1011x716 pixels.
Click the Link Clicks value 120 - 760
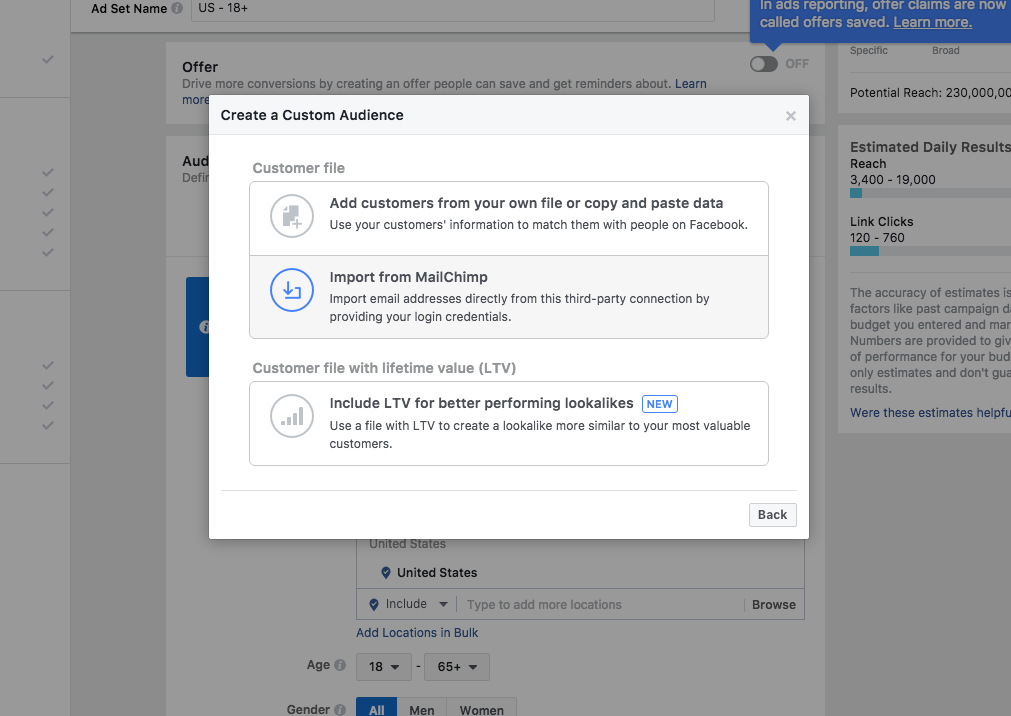(x=877, y=238)
